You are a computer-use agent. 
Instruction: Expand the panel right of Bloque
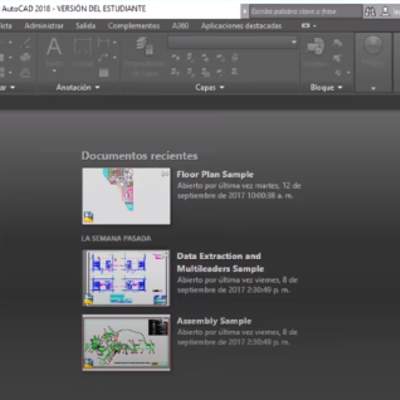tap(373, 88)
